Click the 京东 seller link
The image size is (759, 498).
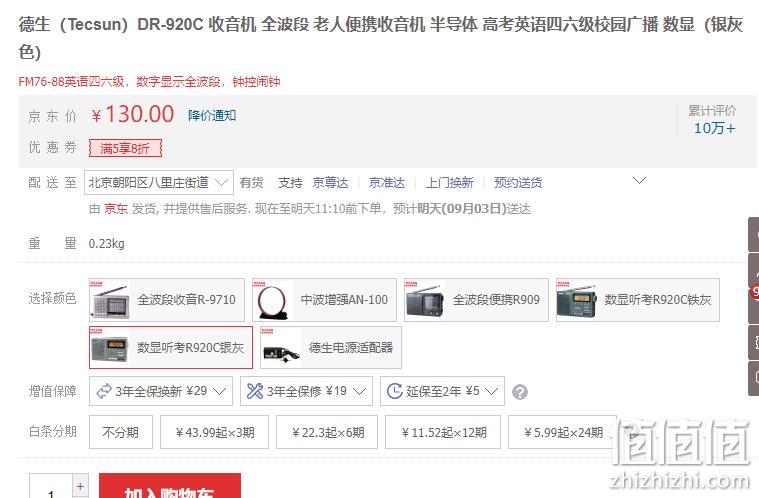[x=116, y=209]
